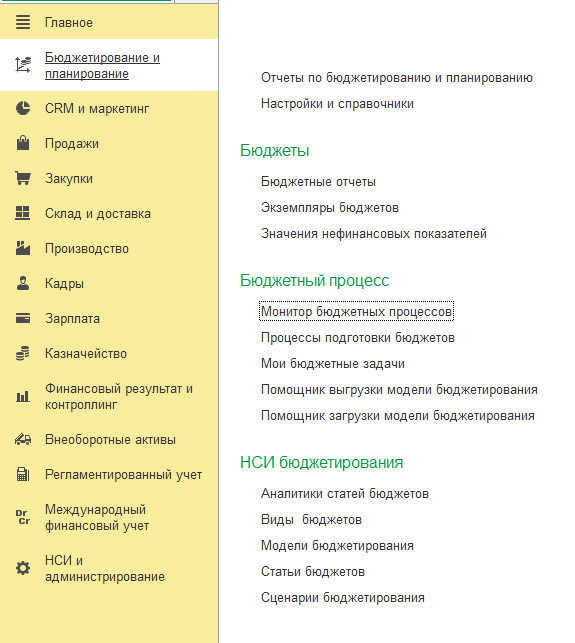Click the gear icon for НСИ и администрирование
The width and height of the screenshot is (575, 643).
(23, 568)
